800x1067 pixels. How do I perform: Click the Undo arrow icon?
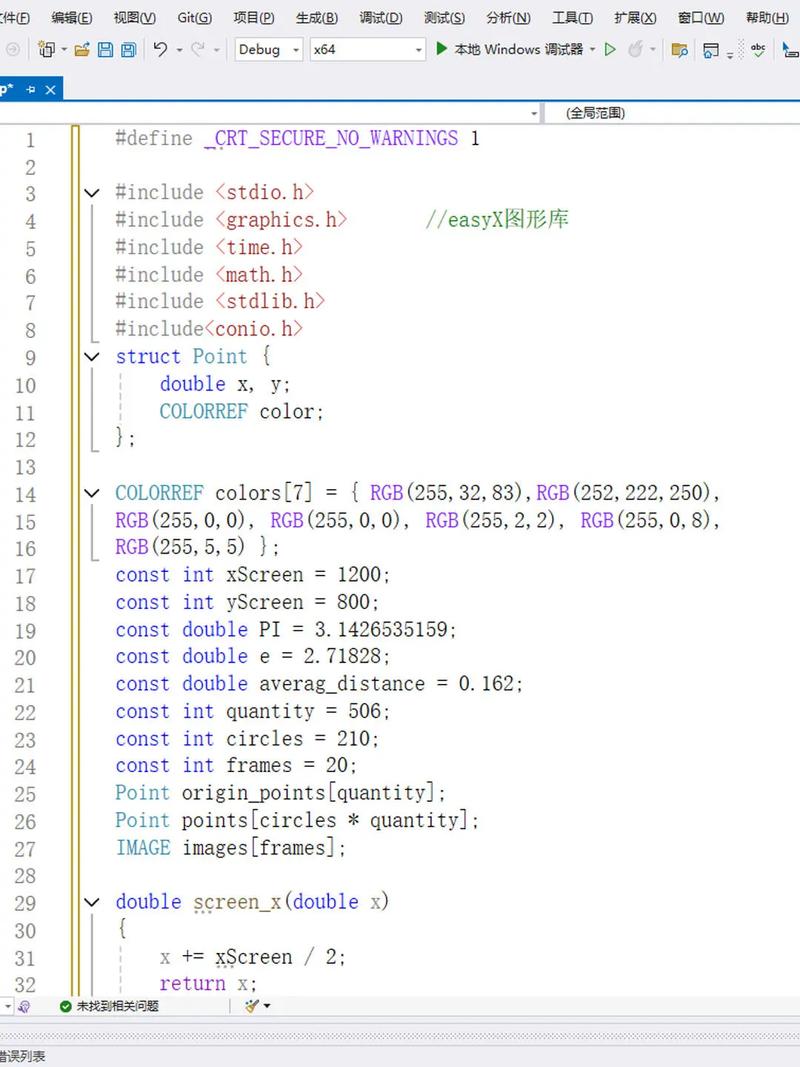point(160,49)
